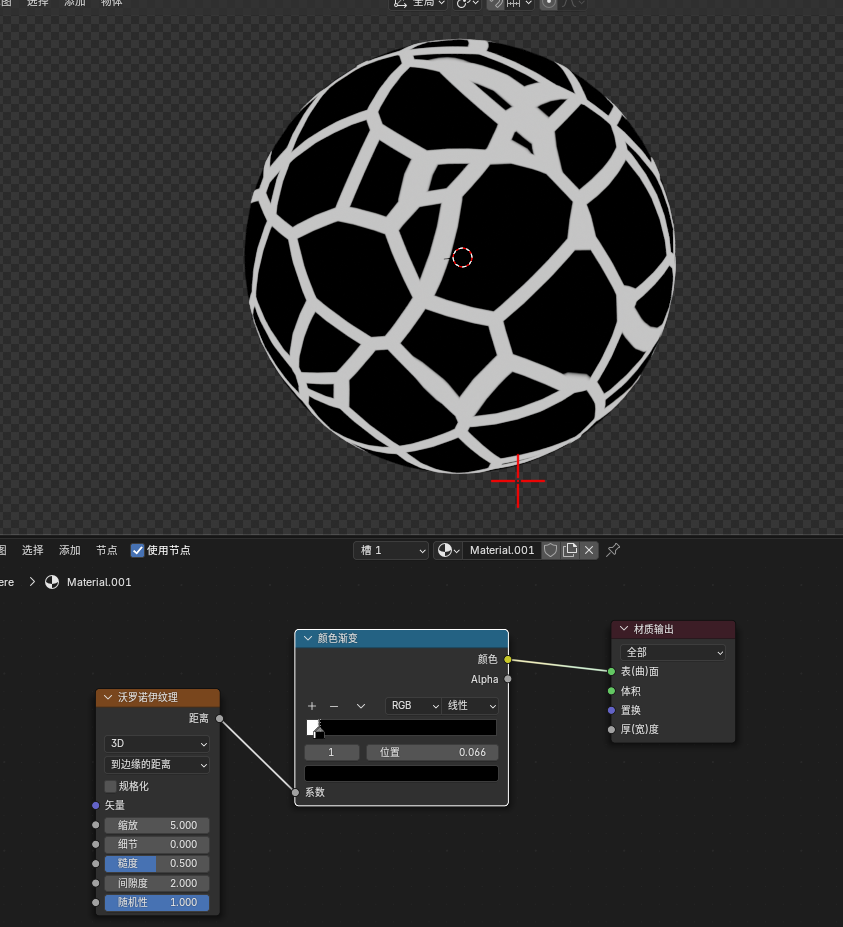Unlink Material.001 with the X icon
843x927 pixels.
(589, 550)
